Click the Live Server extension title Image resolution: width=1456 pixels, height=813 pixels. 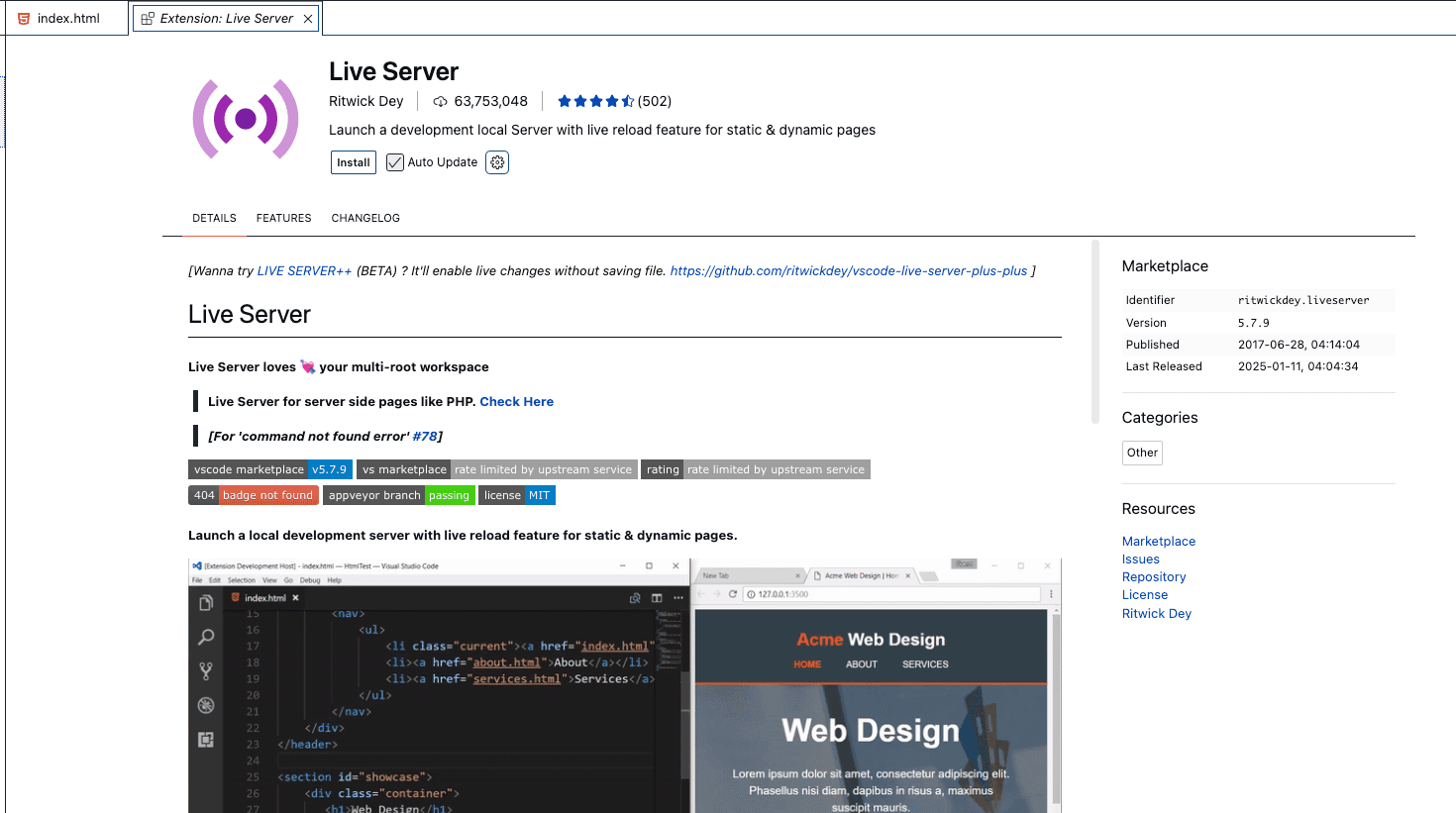tap(393, 71)
